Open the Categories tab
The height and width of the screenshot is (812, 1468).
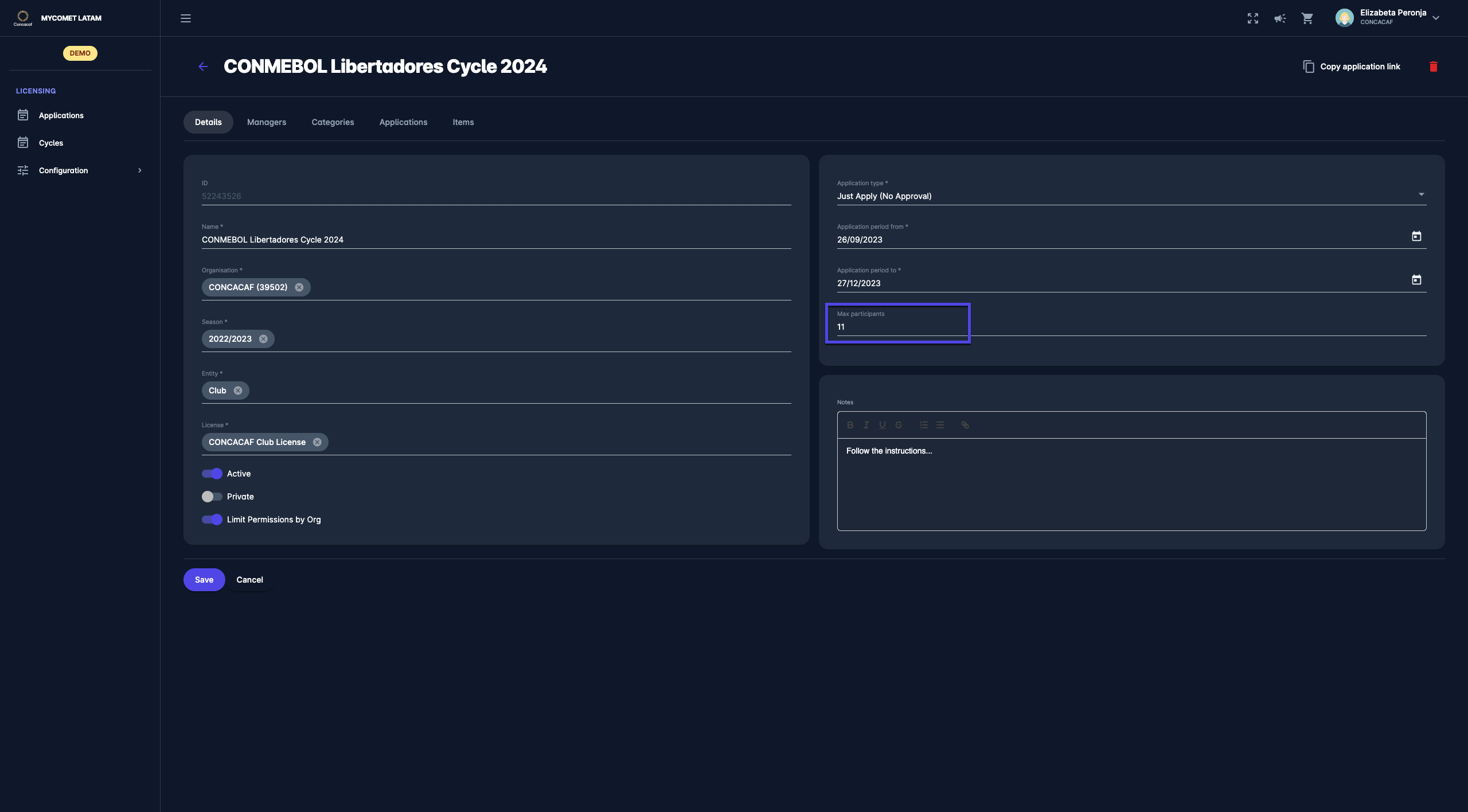(x=333, y=122)
